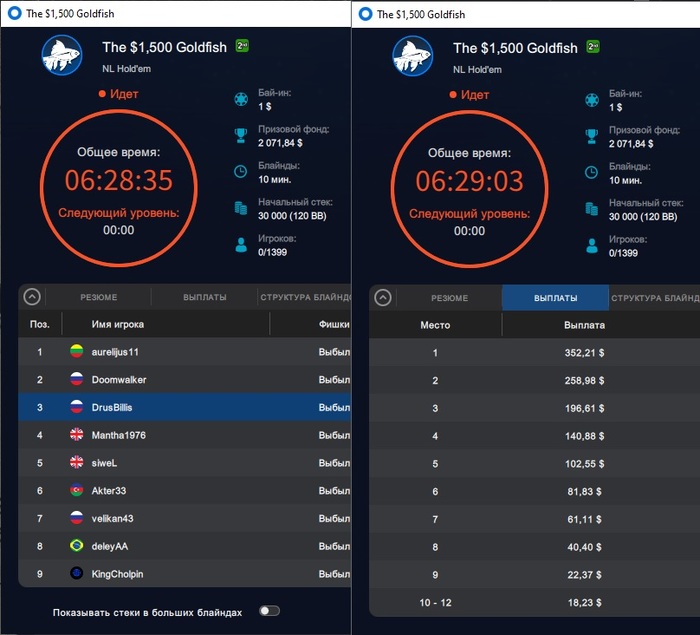The height and width of the screenshot is (635, 700).
Task: Click the Russian flag next to DrusBillis
Action: click(77, 407)
